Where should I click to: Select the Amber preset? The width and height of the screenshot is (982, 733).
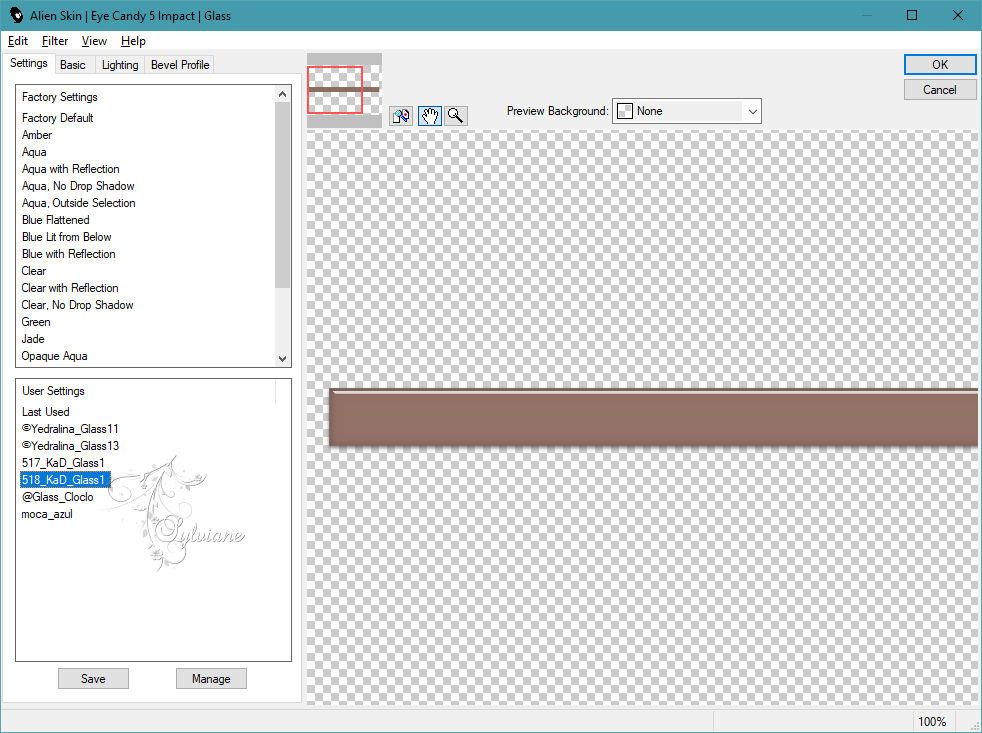click(37, 135)
